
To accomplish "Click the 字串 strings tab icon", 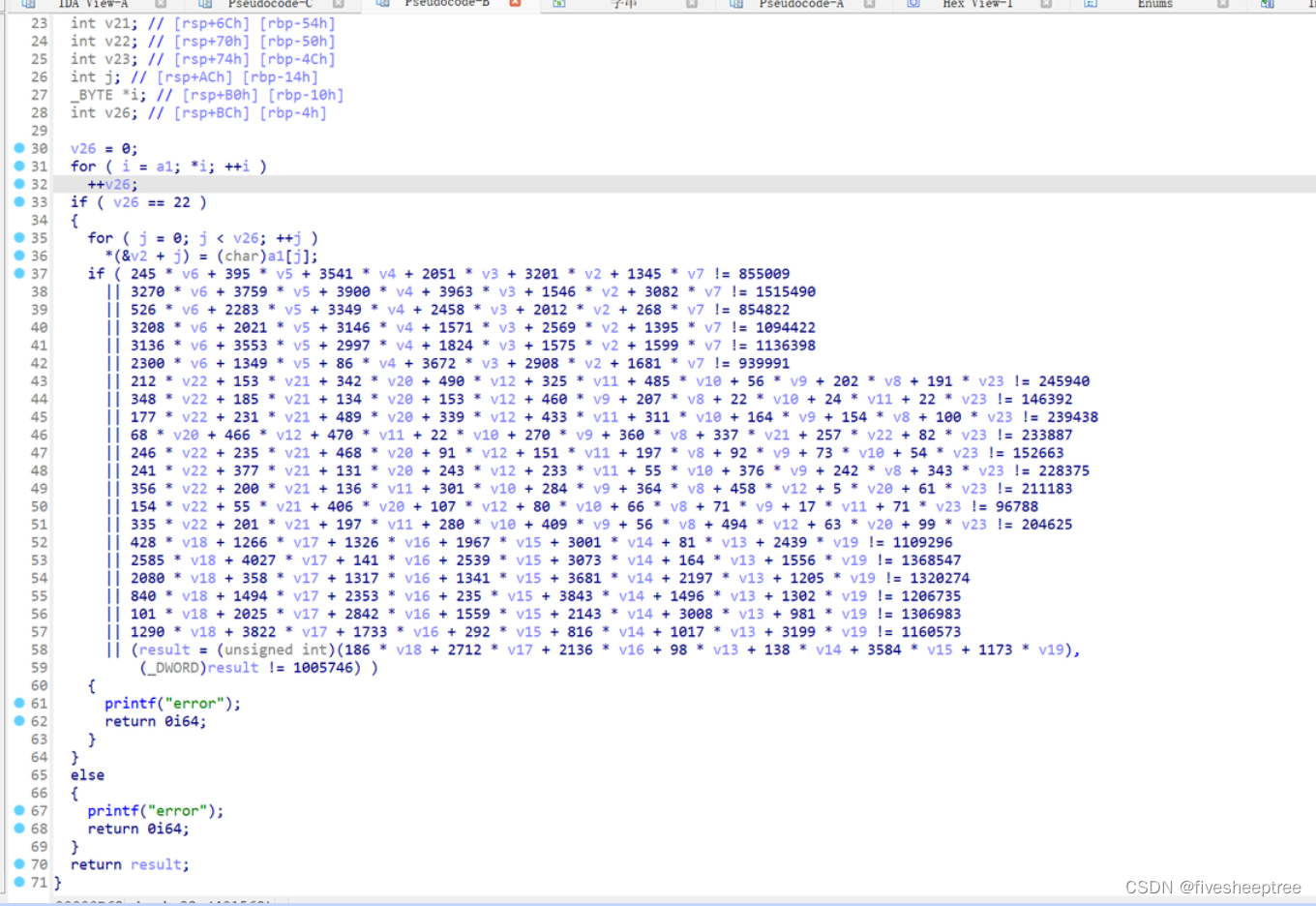I will 558,5.
